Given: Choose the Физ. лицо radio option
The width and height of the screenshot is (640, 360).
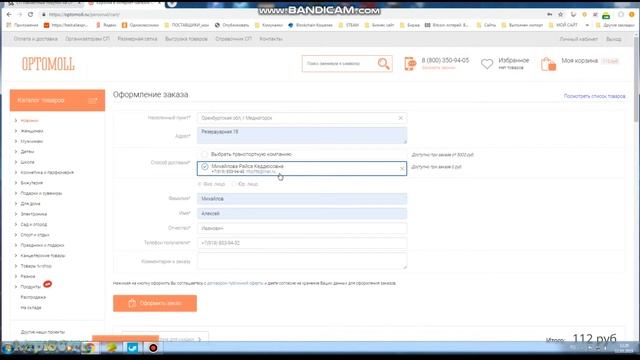Looking at the screenshot, I should click(200, 184).
